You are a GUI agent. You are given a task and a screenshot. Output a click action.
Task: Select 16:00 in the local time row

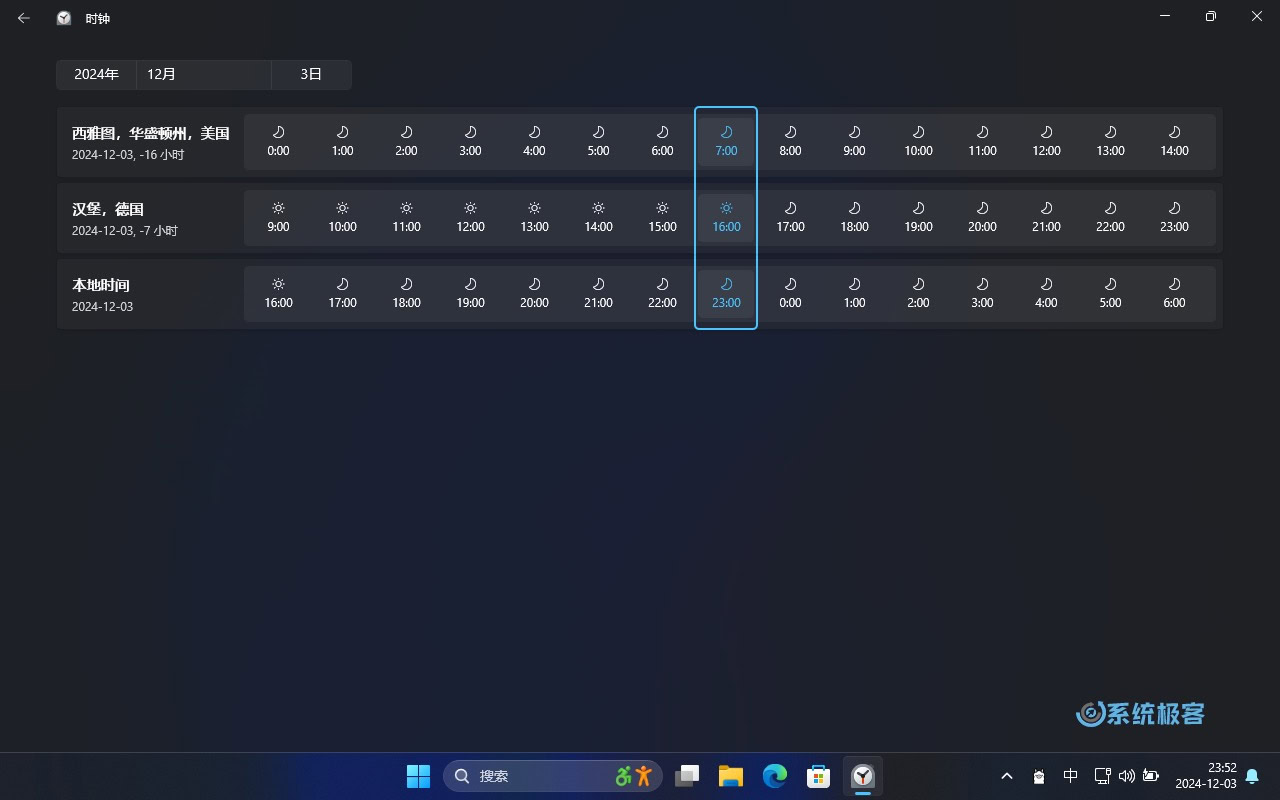click(278, 294)
